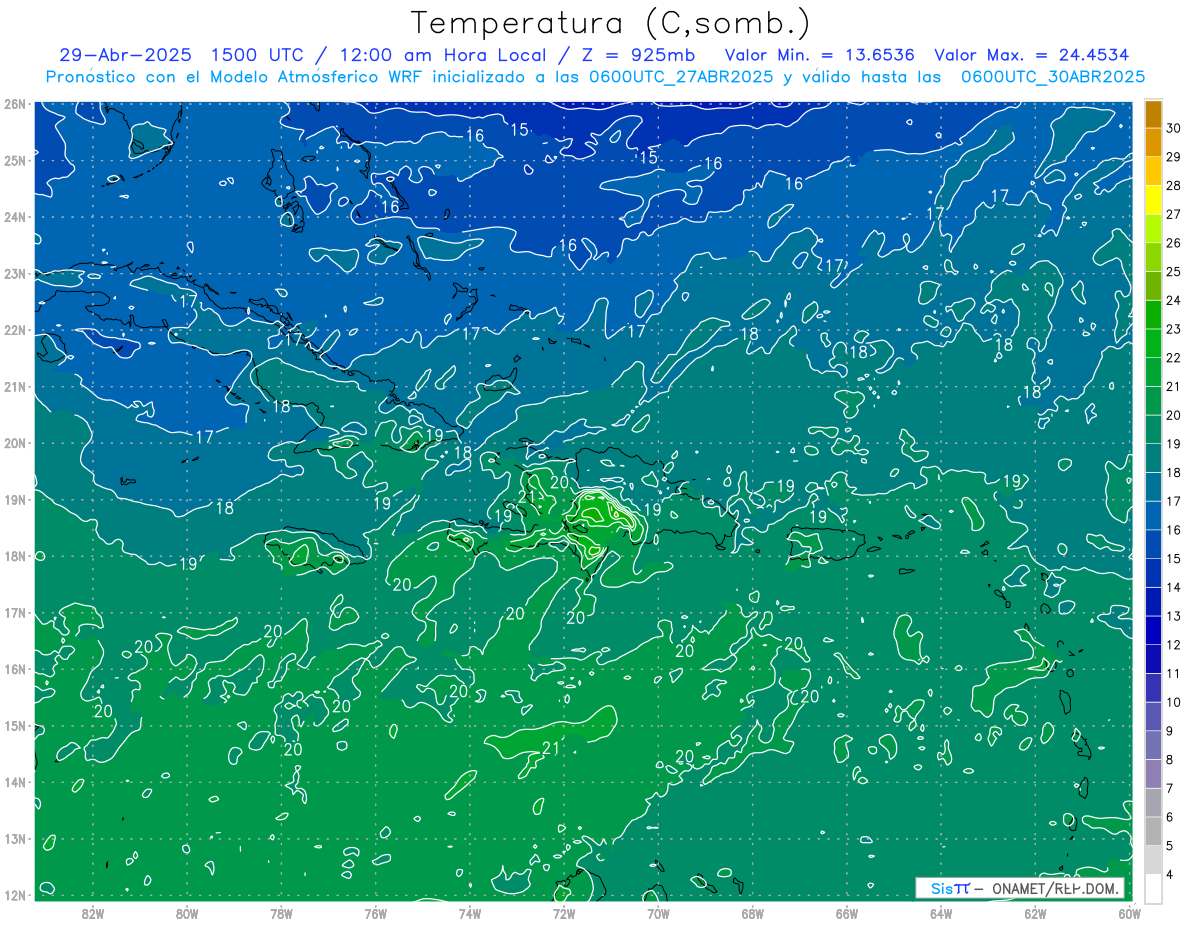Select the "Valor Max. = 24.4534" text
This screenshot has width=1200, height=927.
click(x=1031, y=55)
